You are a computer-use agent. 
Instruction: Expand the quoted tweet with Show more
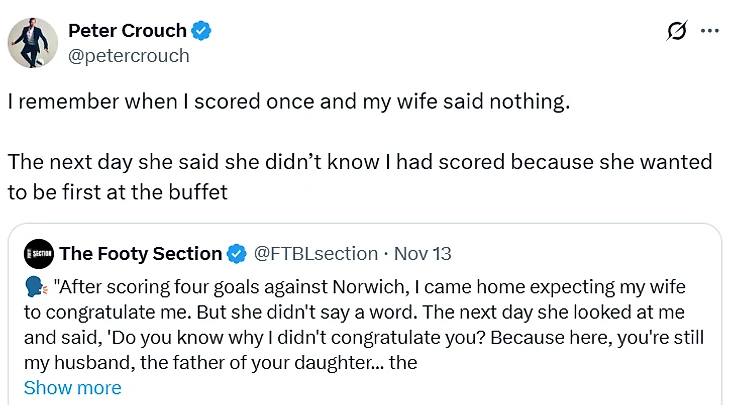coord(72,388)
